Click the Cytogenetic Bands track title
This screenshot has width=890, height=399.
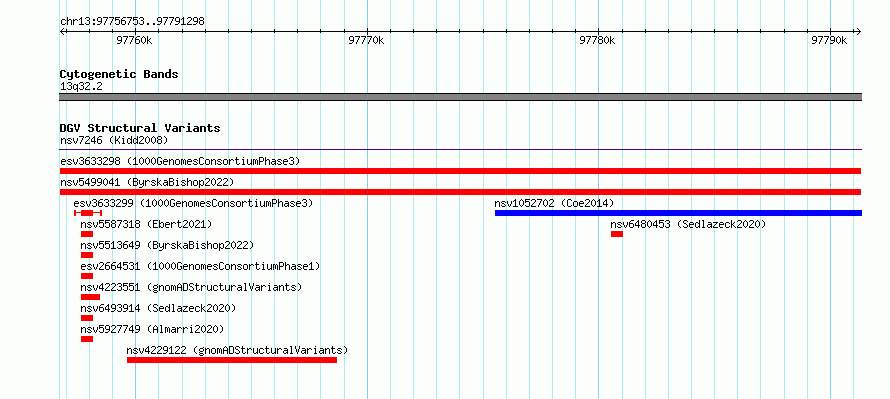[119, 74]
